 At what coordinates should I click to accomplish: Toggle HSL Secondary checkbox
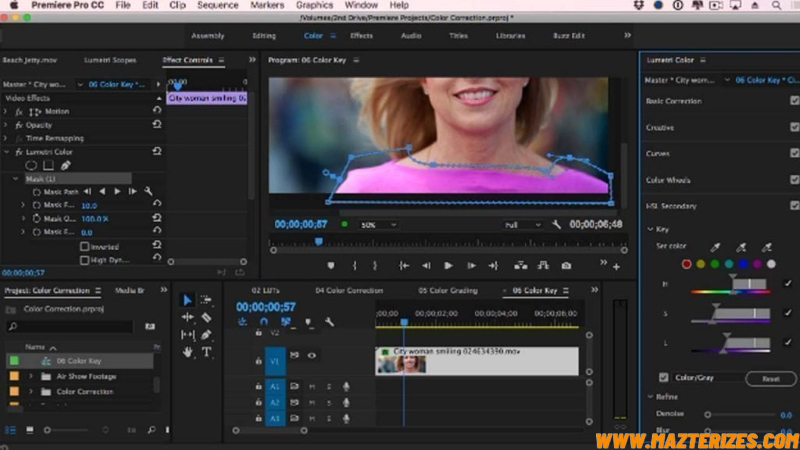[794, 206]
